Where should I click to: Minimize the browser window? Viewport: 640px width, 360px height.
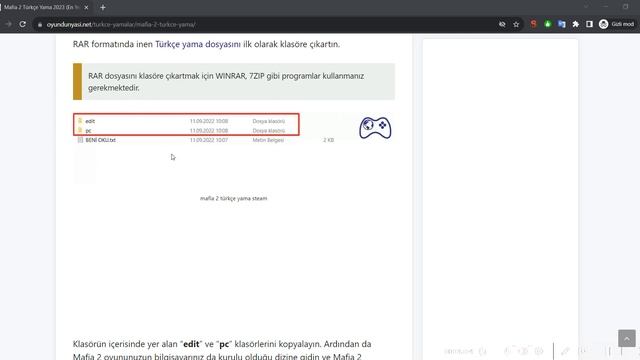tap(605, 7)
